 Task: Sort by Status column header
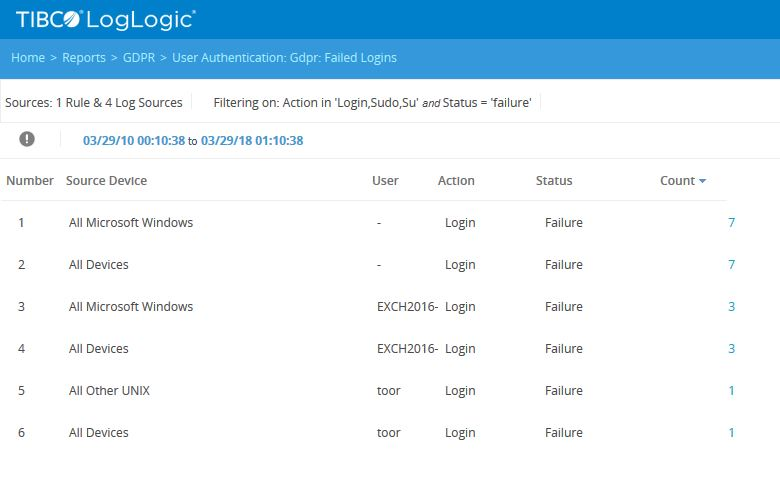tap(554, 181)
